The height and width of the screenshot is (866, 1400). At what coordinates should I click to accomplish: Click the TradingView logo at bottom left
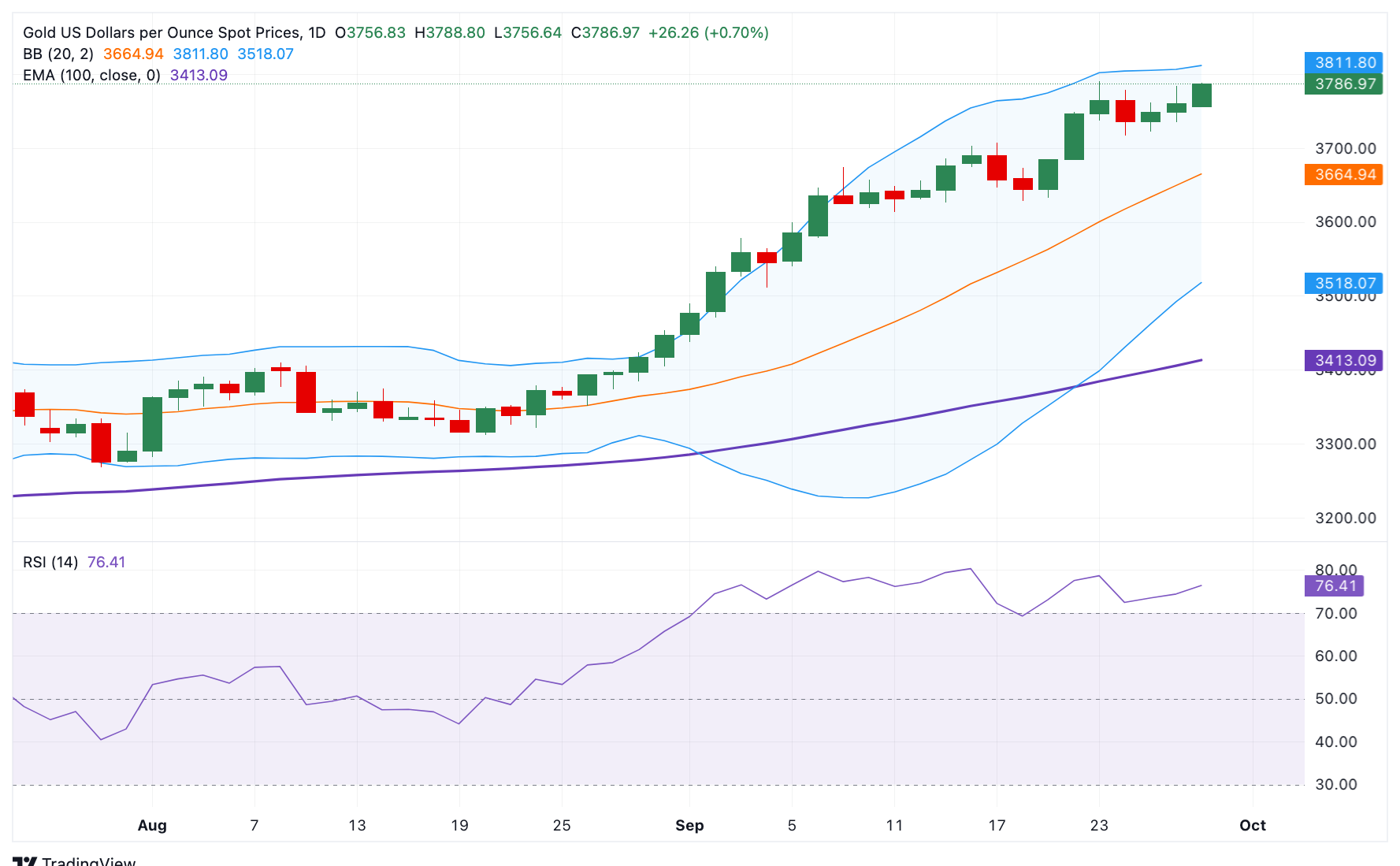[75, 860]
